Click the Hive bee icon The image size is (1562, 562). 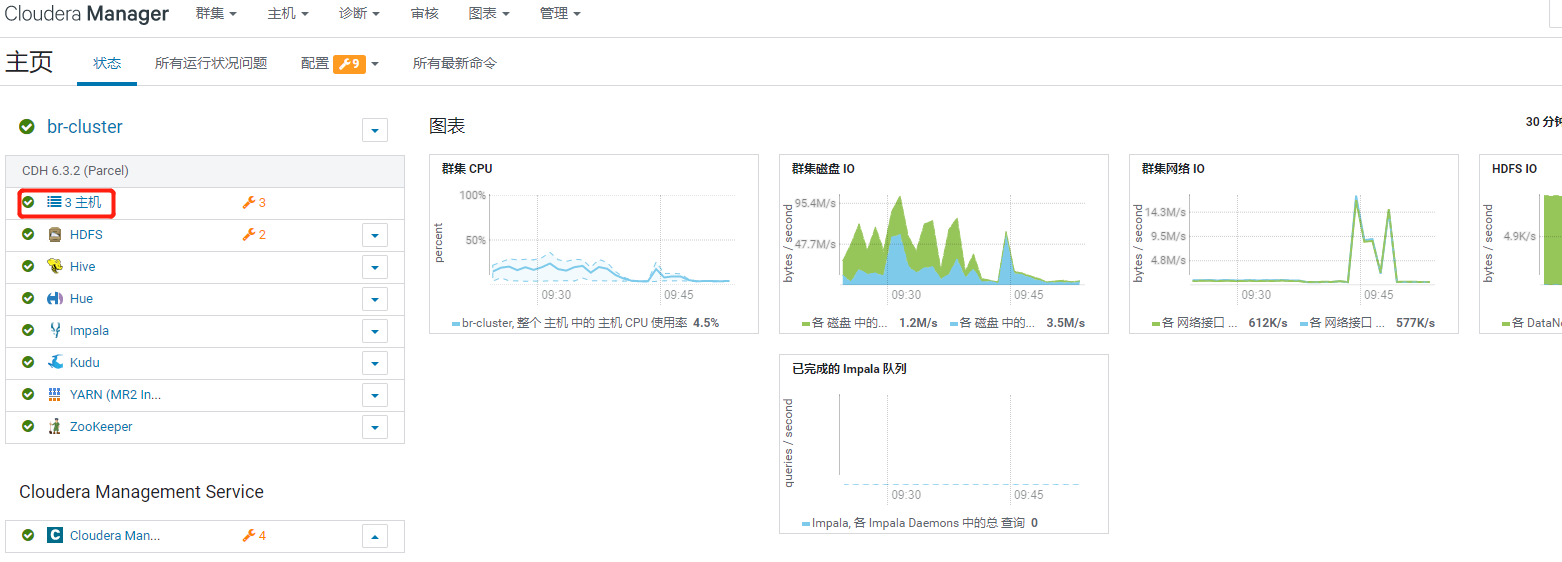point(55,267)
